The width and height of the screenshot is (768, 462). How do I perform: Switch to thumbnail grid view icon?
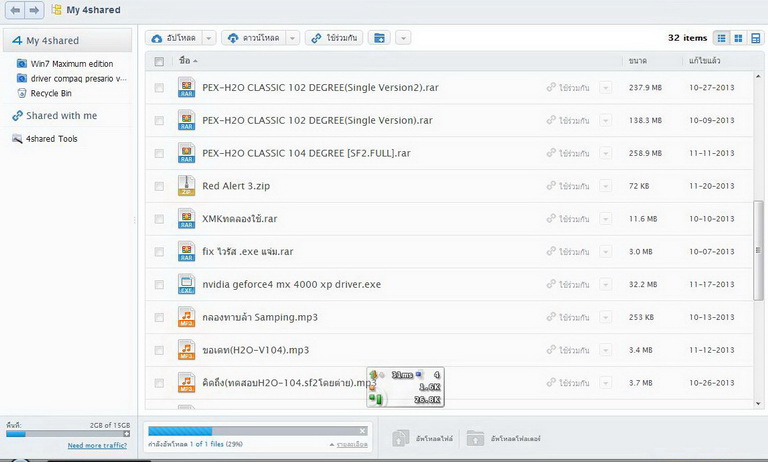point(738,38)
